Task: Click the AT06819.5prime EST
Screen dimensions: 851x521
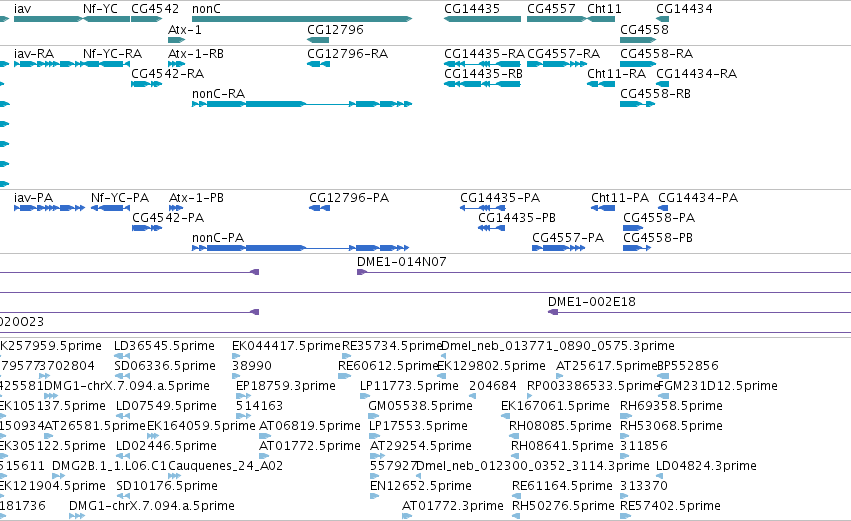Action: pyautogui.click(x=265, y=436)
